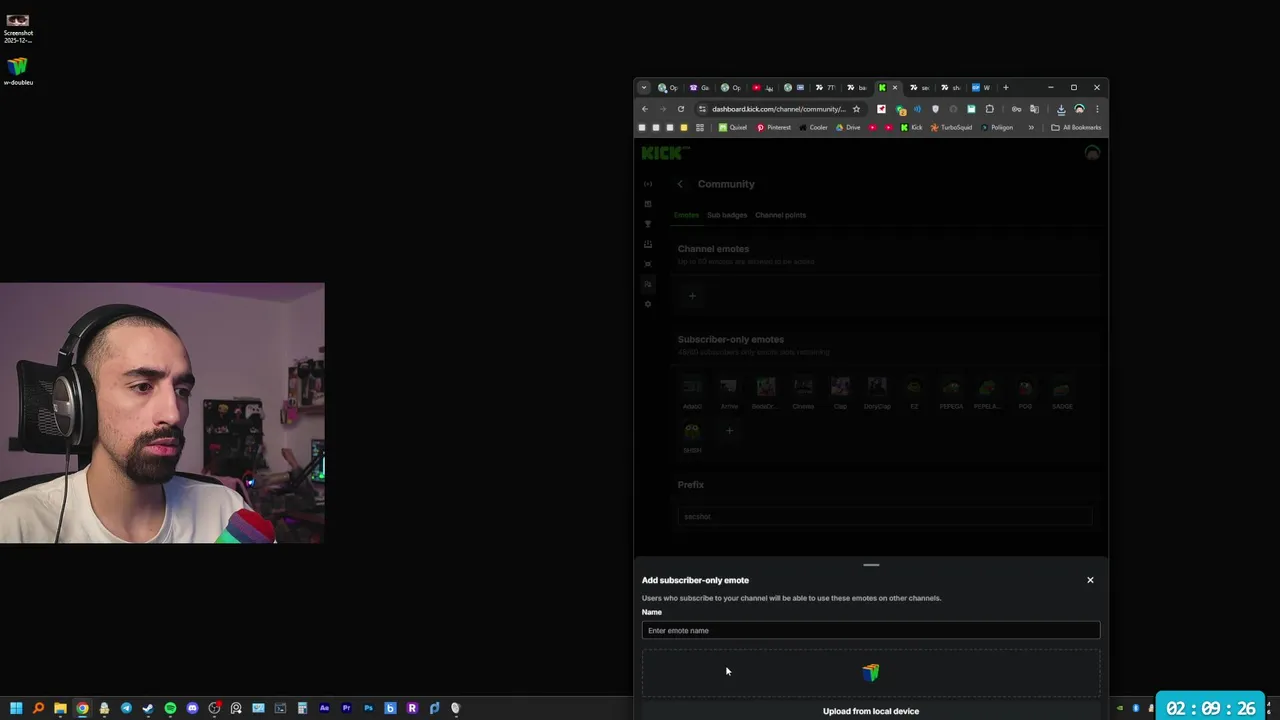Open the Quixel bookmark
Screen dimensions: 1280x720
(x=733, y=127)
